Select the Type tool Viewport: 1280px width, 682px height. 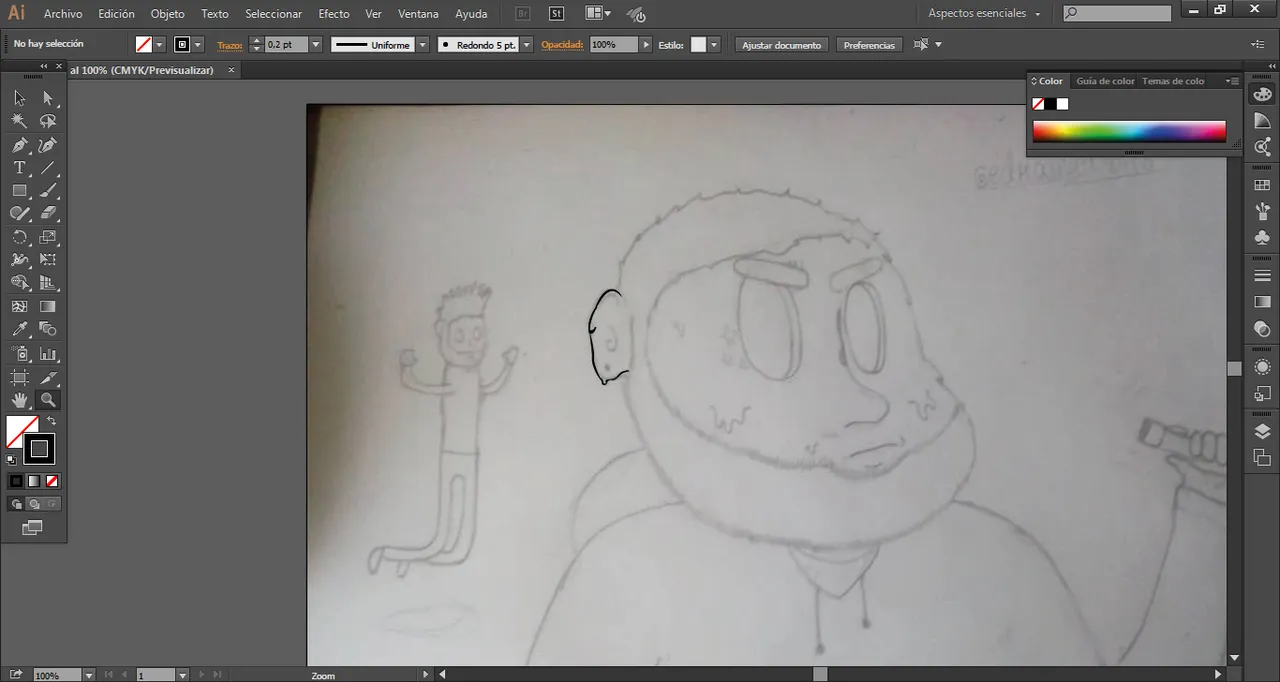coord(20,167)
